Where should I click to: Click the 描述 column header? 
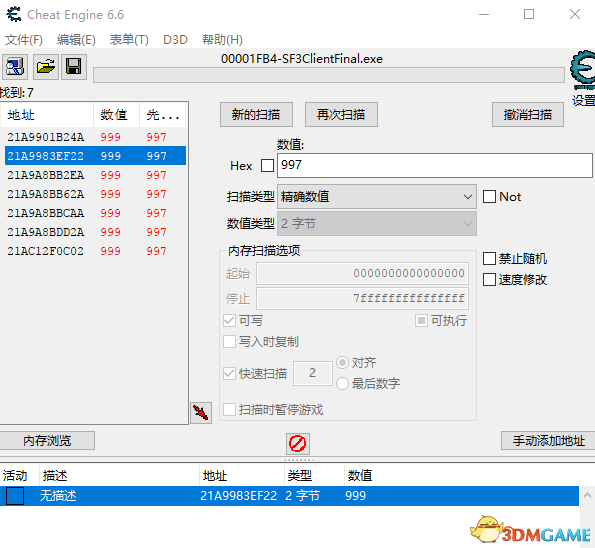tap(119, 475)
